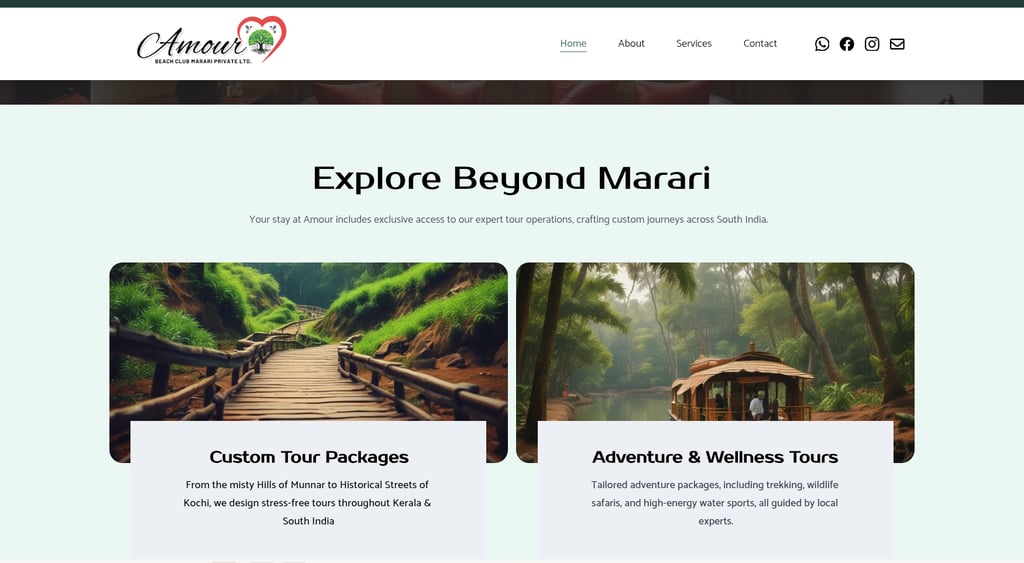Select the Adventure & Wellness Tours heading
The width and height of the screenshot is (1024, 563).
click(715, 457)
